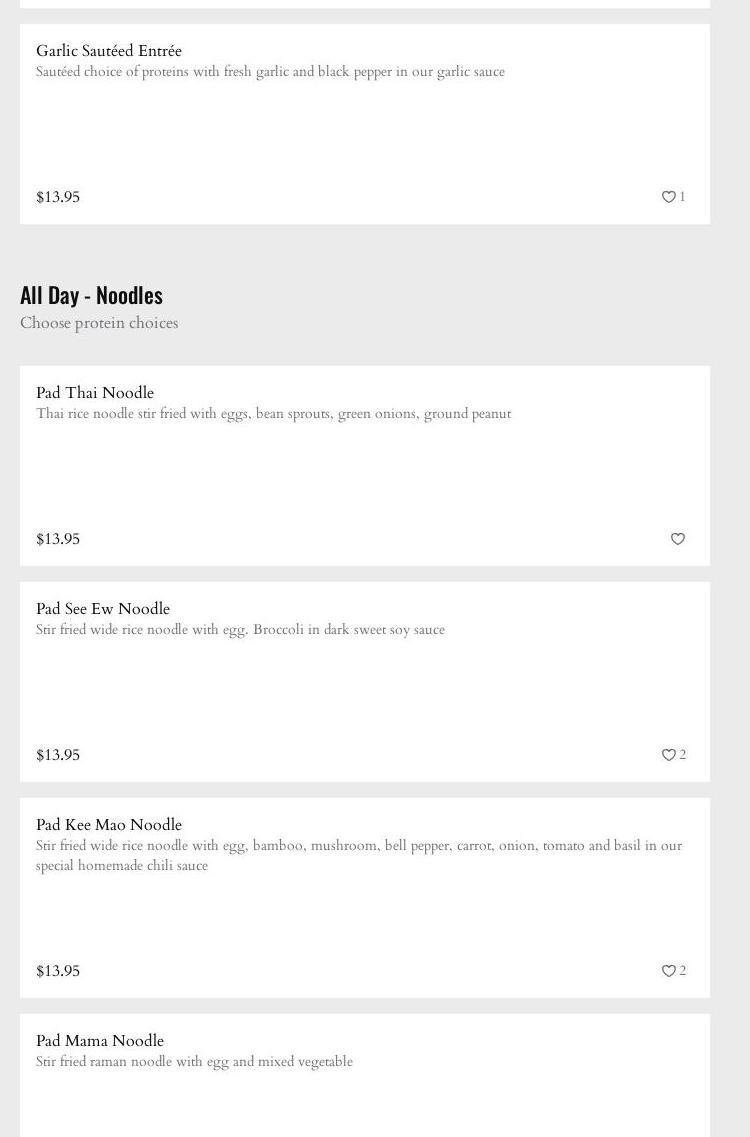Click the like count on Pad See Ew Noodle
750x1137 pixels.
click(683, 755)
